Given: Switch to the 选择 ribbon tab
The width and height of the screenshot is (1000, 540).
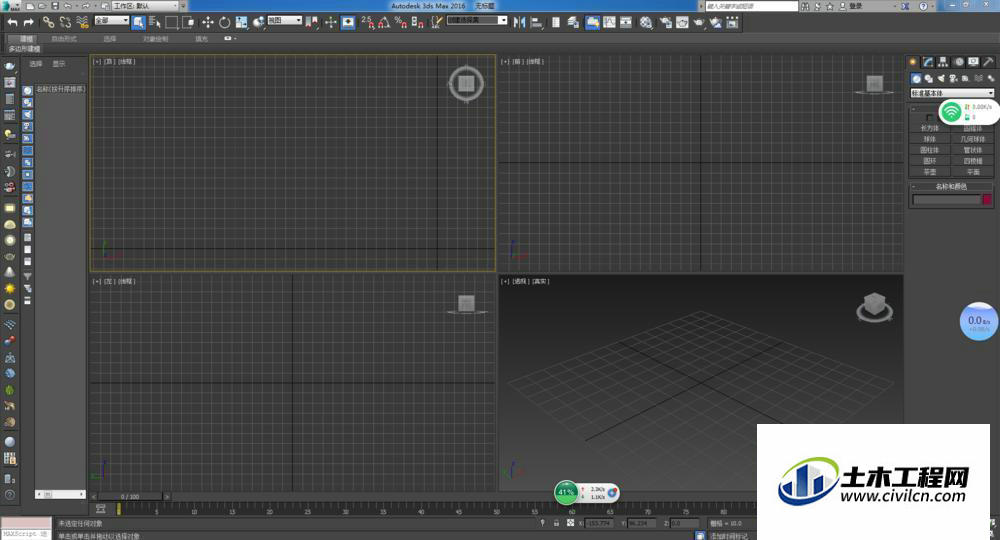Looking at the screenshot, I should click(110, 39).
